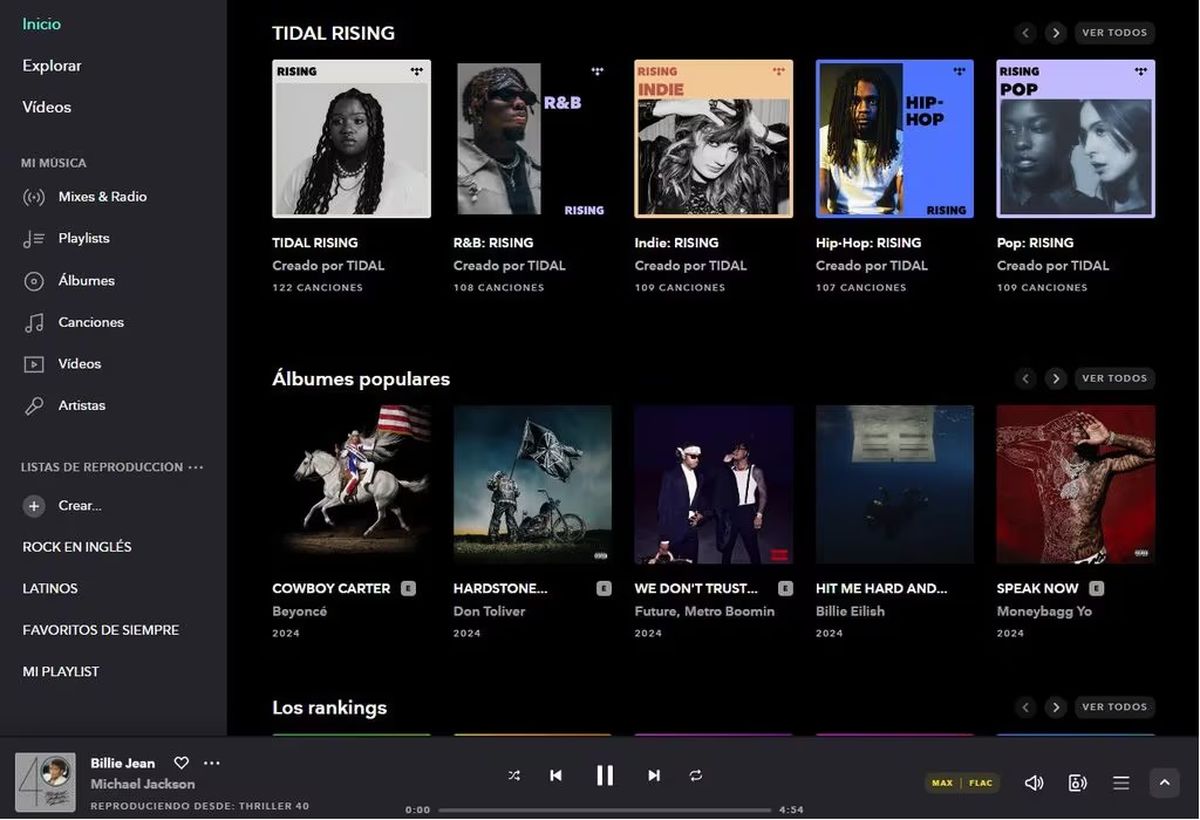Advance the TIDAL RISING carousel with the right arrow
This screenshot has width=1200, height=820.
click(1056, 32)
